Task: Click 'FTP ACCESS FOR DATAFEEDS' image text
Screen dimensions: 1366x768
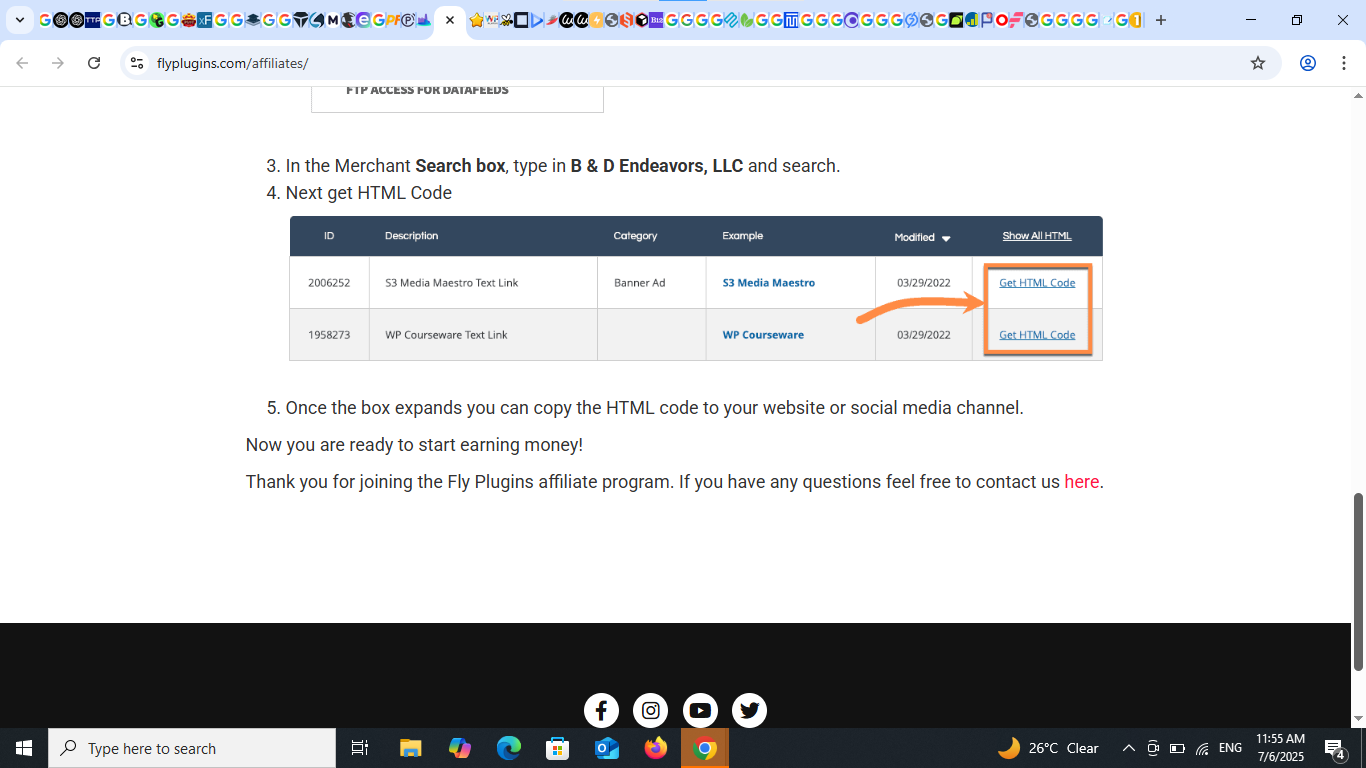Action: [427, 90]
